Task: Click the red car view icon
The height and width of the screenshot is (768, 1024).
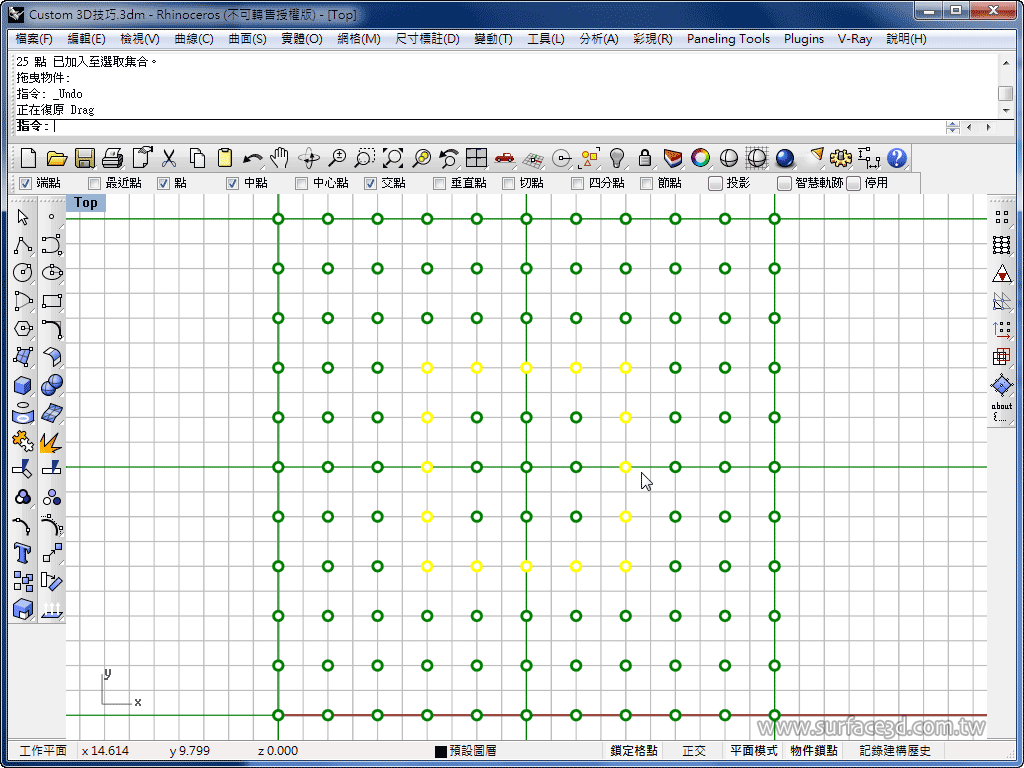Action: click(505, 158)
